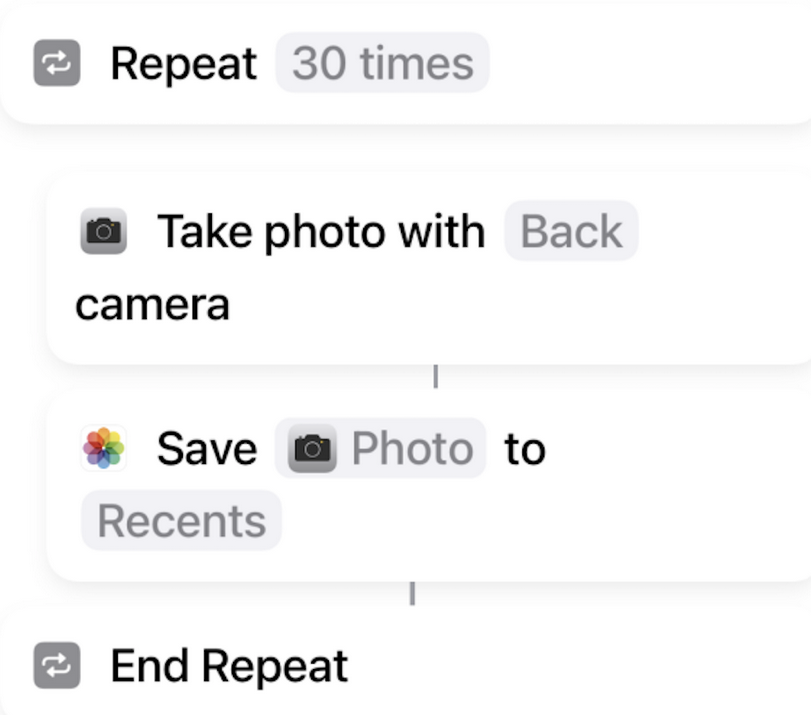This screenshot has width=811, height=715.
Task: Click the small camera icon inside Photo token
Action: (x=312, y=449)
